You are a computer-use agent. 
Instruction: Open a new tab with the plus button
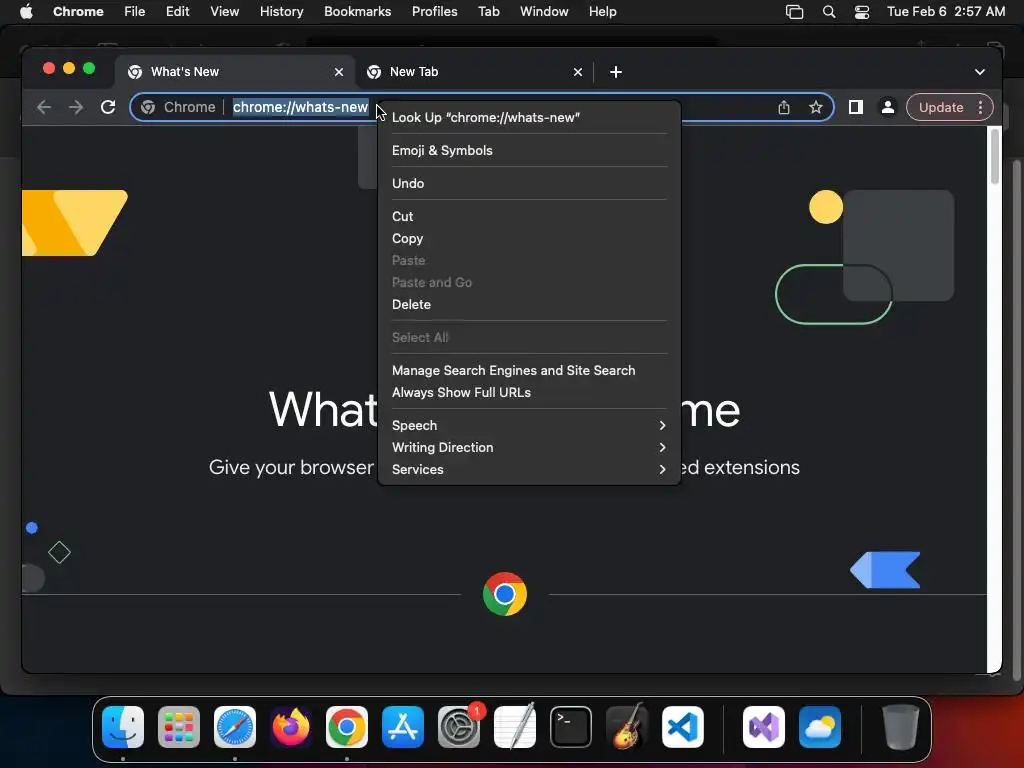click(x=616, y=72)
